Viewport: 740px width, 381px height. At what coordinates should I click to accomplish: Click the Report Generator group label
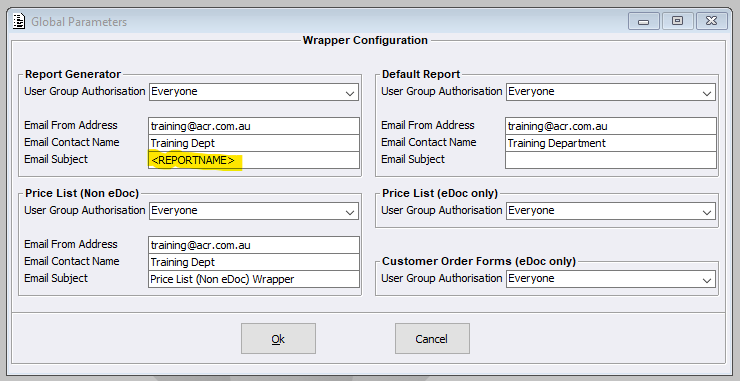tap(73, 74)
